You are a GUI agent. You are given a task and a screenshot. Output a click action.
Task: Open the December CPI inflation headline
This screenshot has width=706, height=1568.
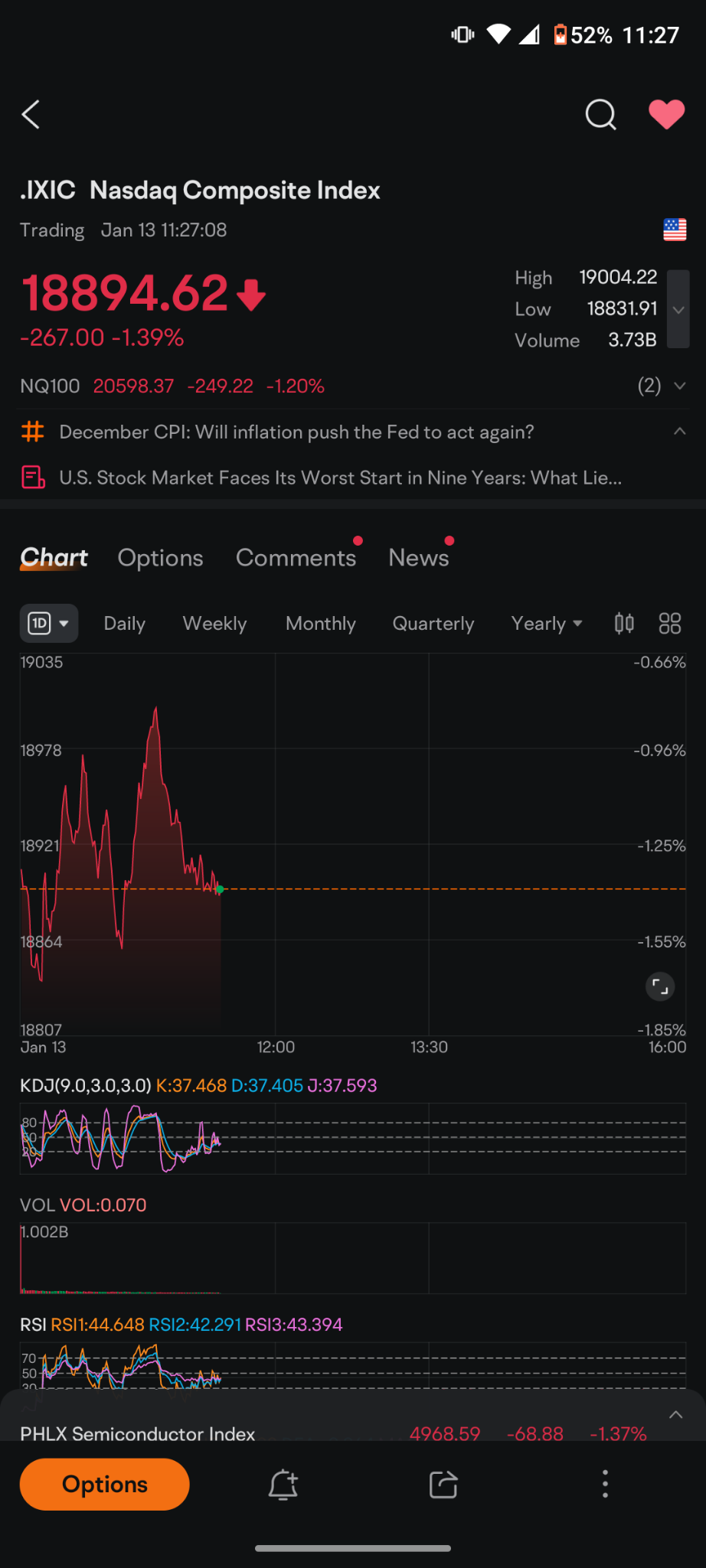pyautogui.click(x=296, y=432)
